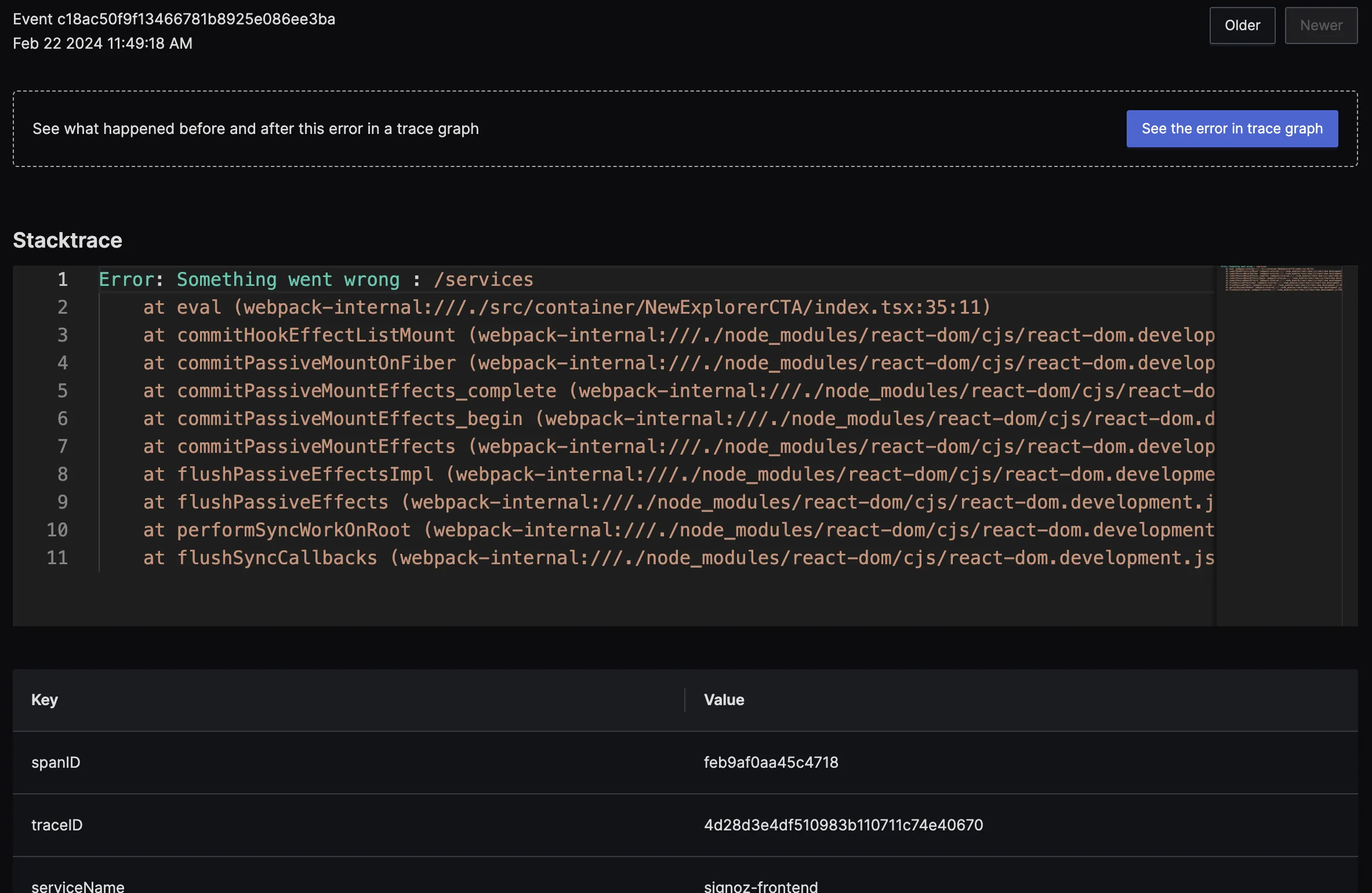
Task: Click line 7 commitPassiveMountEffects stack frame
Action: pyautogui.click(x=679, y=446)
